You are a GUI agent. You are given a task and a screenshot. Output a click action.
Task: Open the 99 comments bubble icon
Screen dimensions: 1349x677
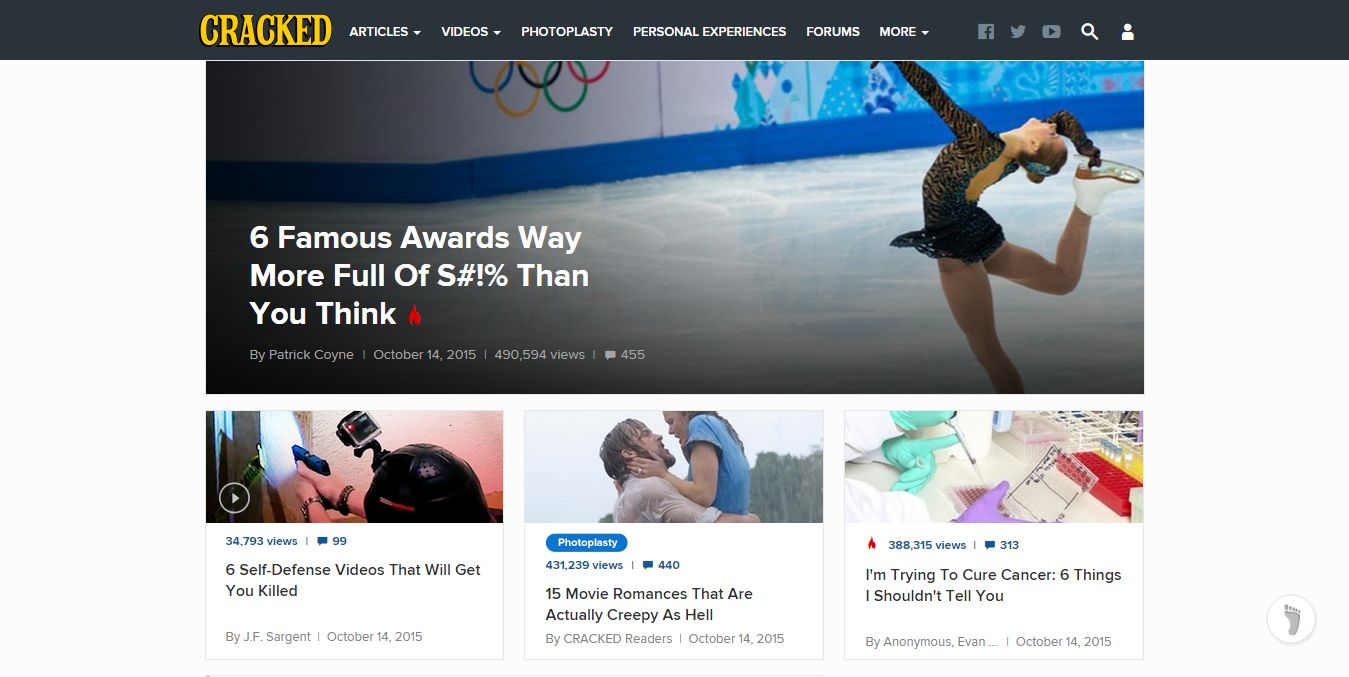322,541
